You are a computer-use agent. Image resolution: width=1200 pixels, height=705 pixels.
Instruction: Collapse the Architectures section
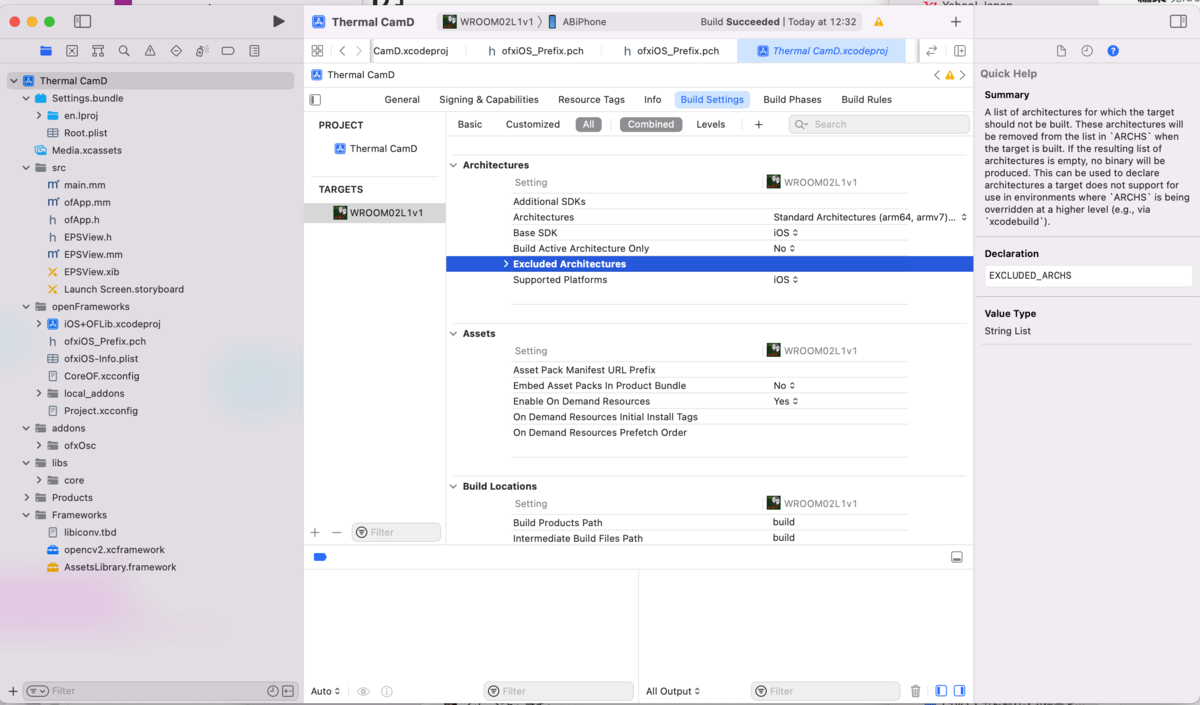tap(453, 165)
